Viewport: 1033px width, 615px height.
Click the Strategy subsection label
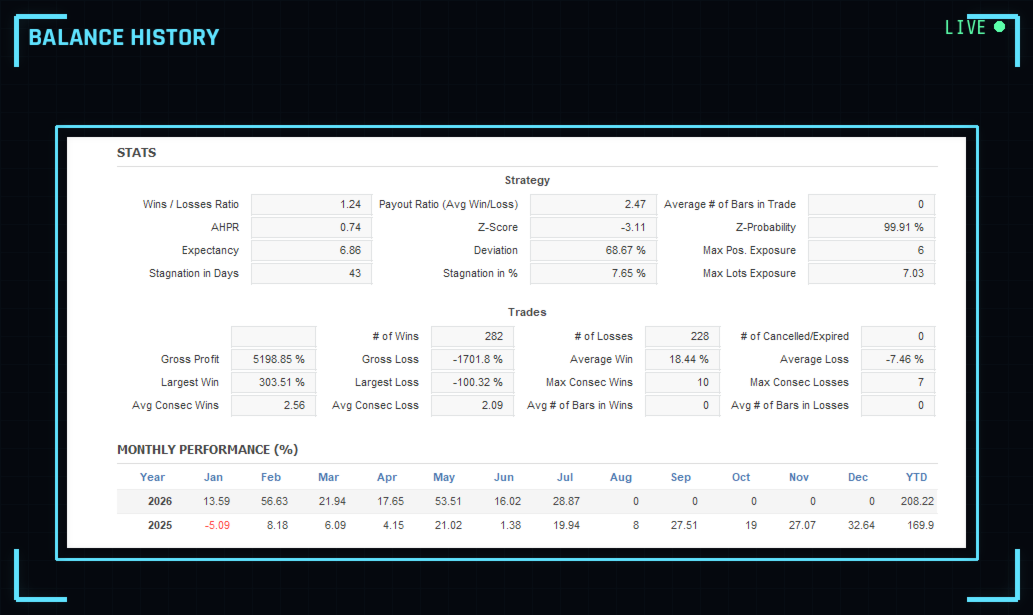pos(527,180)
